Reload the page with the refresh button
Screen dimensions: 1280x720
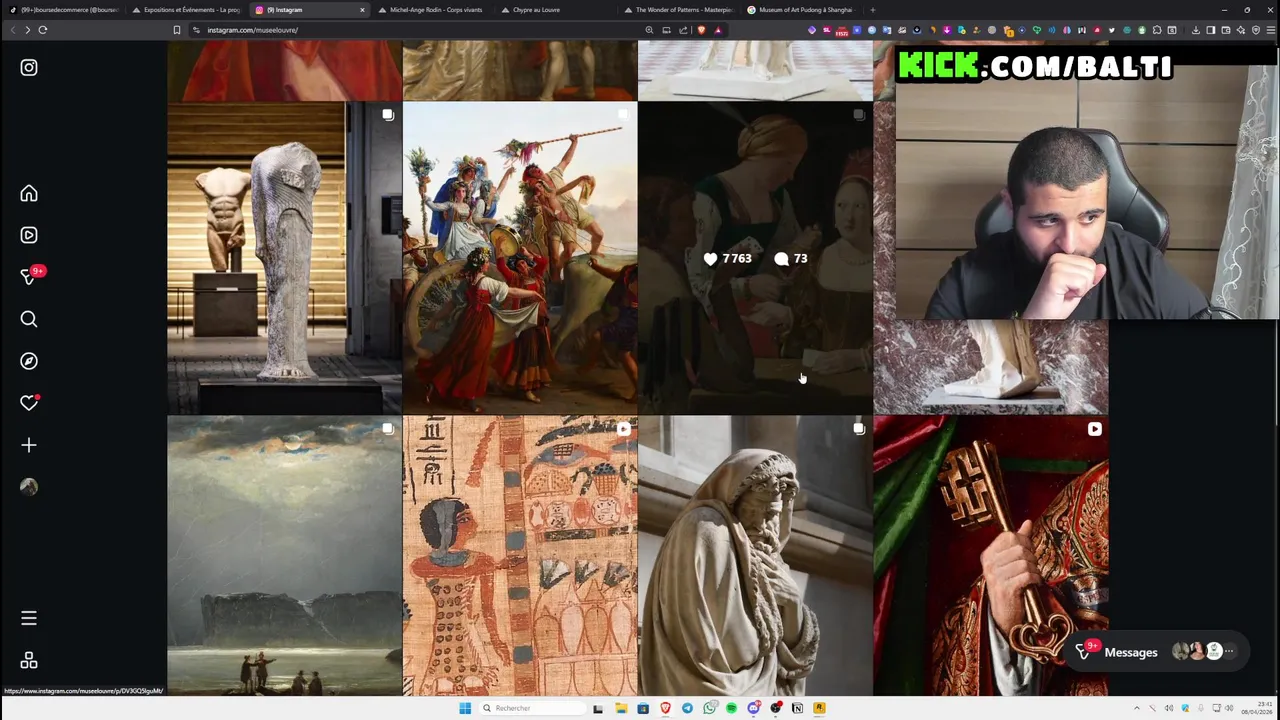tap(43, 30)
